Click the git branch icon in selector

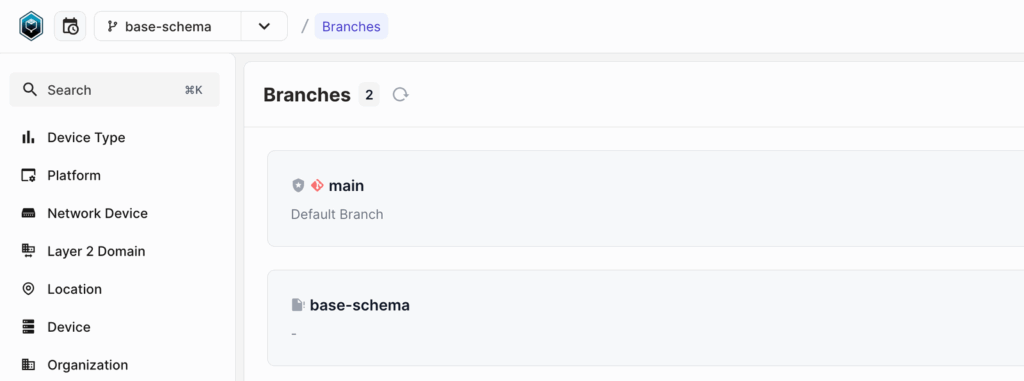click(112, 27)
